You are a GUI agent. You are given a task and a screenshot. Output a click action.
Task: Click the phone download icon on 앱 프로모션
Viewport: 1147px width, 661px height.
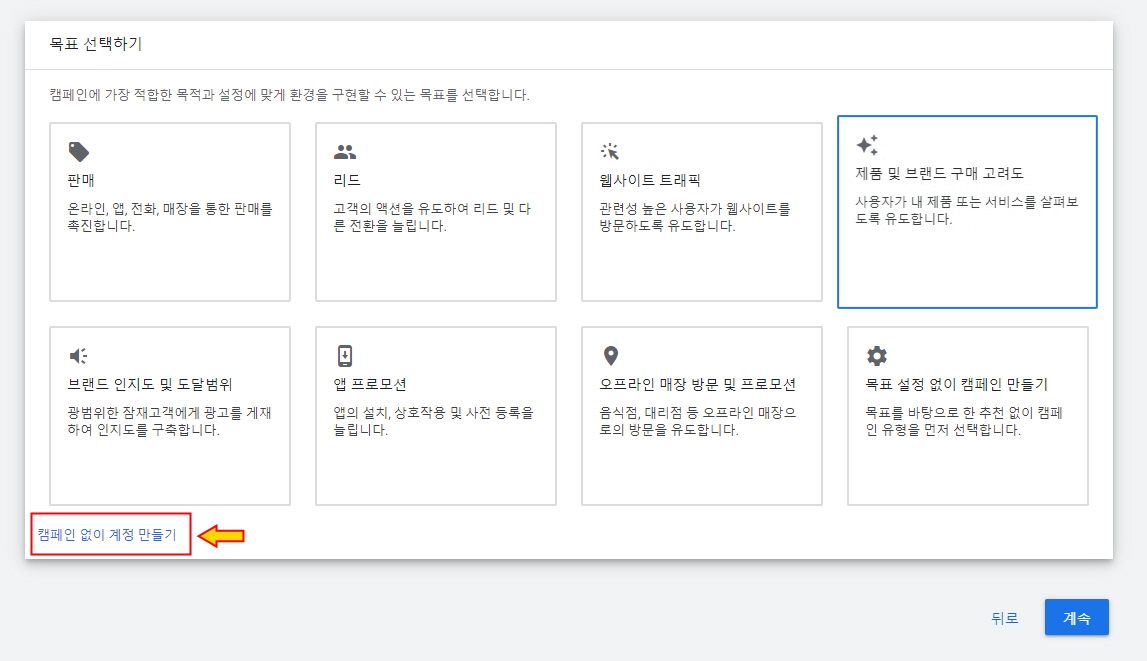(345, 355)
